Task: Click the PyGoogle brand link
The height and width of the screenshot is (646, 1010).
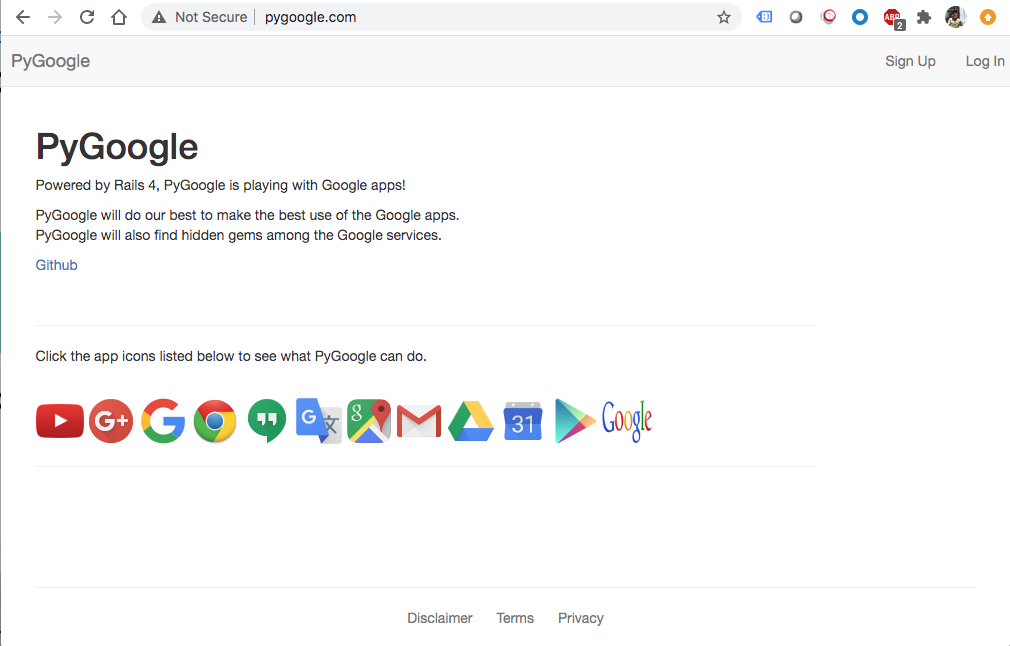Action: [50, 61]
